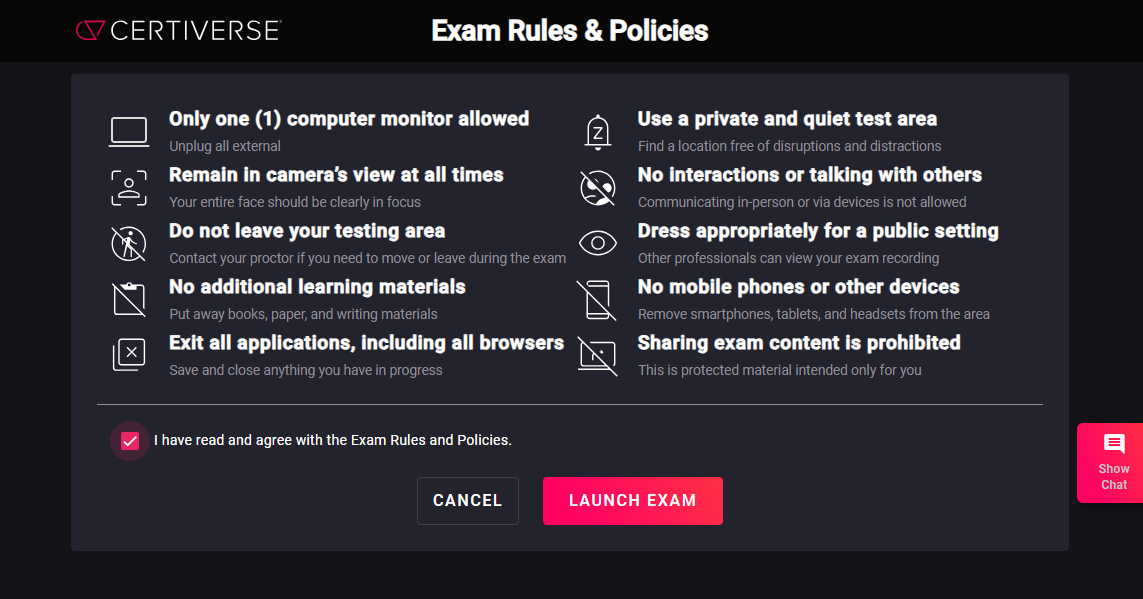Open the Show Chat panel
This screenshot has width=1143, height=599.
coord(1109,463)
